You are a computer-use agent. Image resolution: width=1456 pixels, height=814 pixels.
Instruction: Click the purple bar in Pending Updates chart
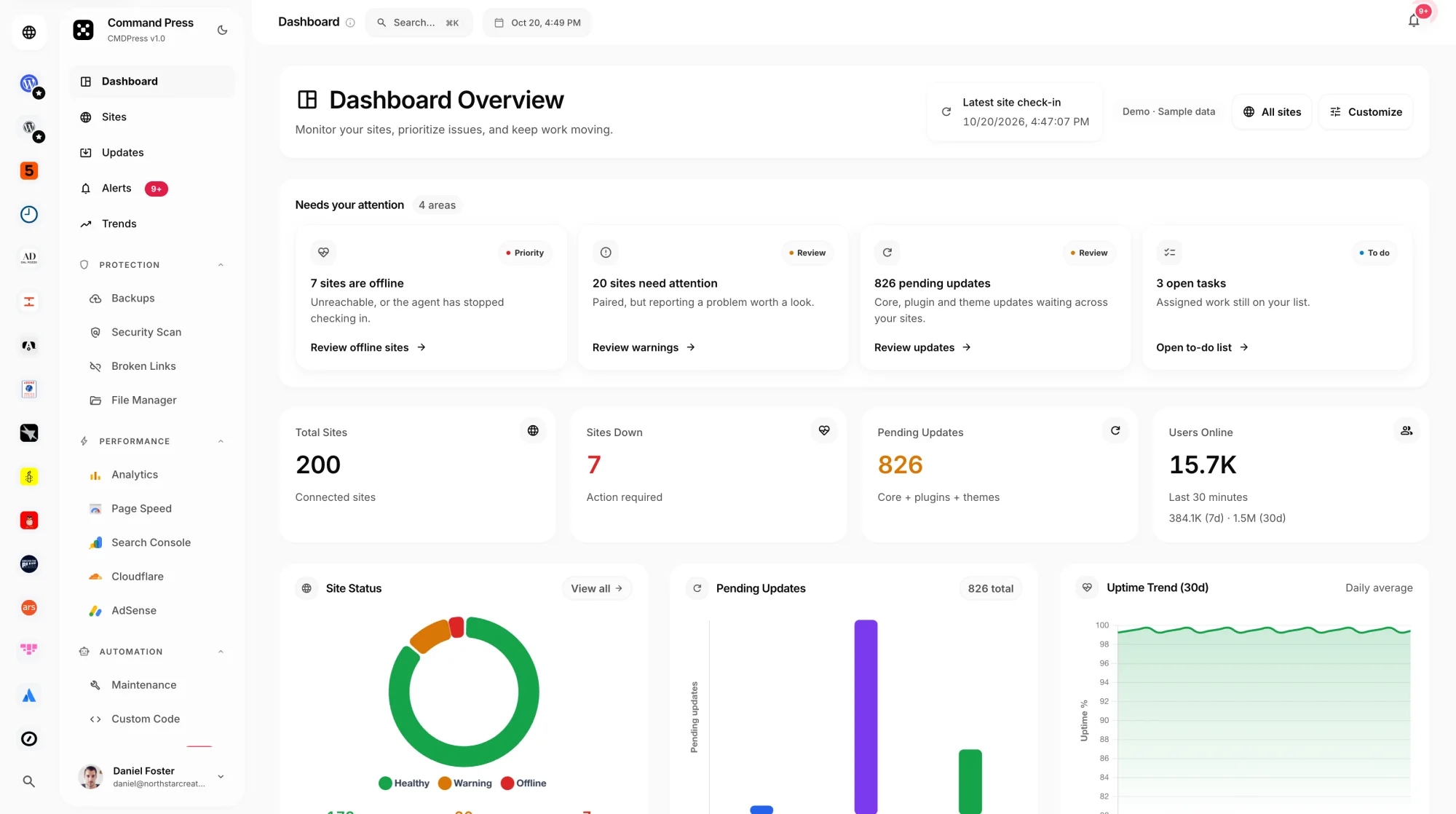click(x=866, y=716)
